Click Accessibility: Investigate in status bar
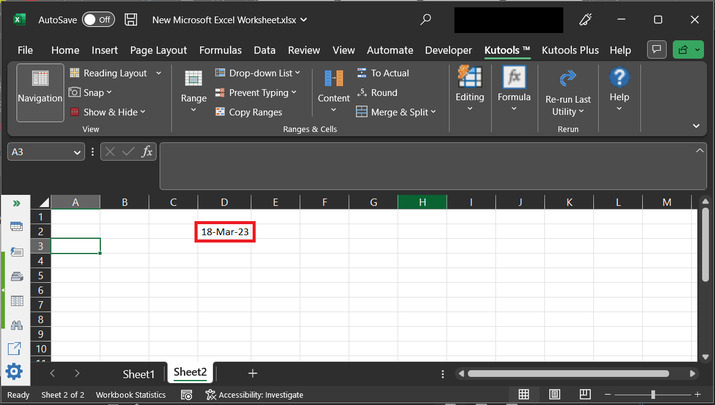Screen dimensions: 715x405 (x=253, y=395)
